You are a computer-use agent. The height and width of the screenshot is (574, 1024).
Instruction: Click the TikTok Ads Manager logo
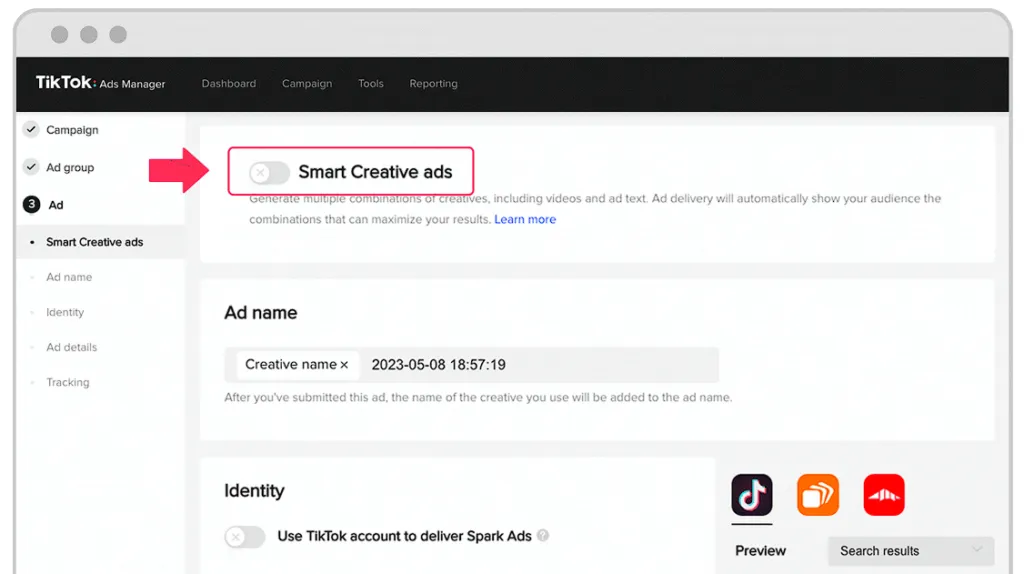[100, 83]
